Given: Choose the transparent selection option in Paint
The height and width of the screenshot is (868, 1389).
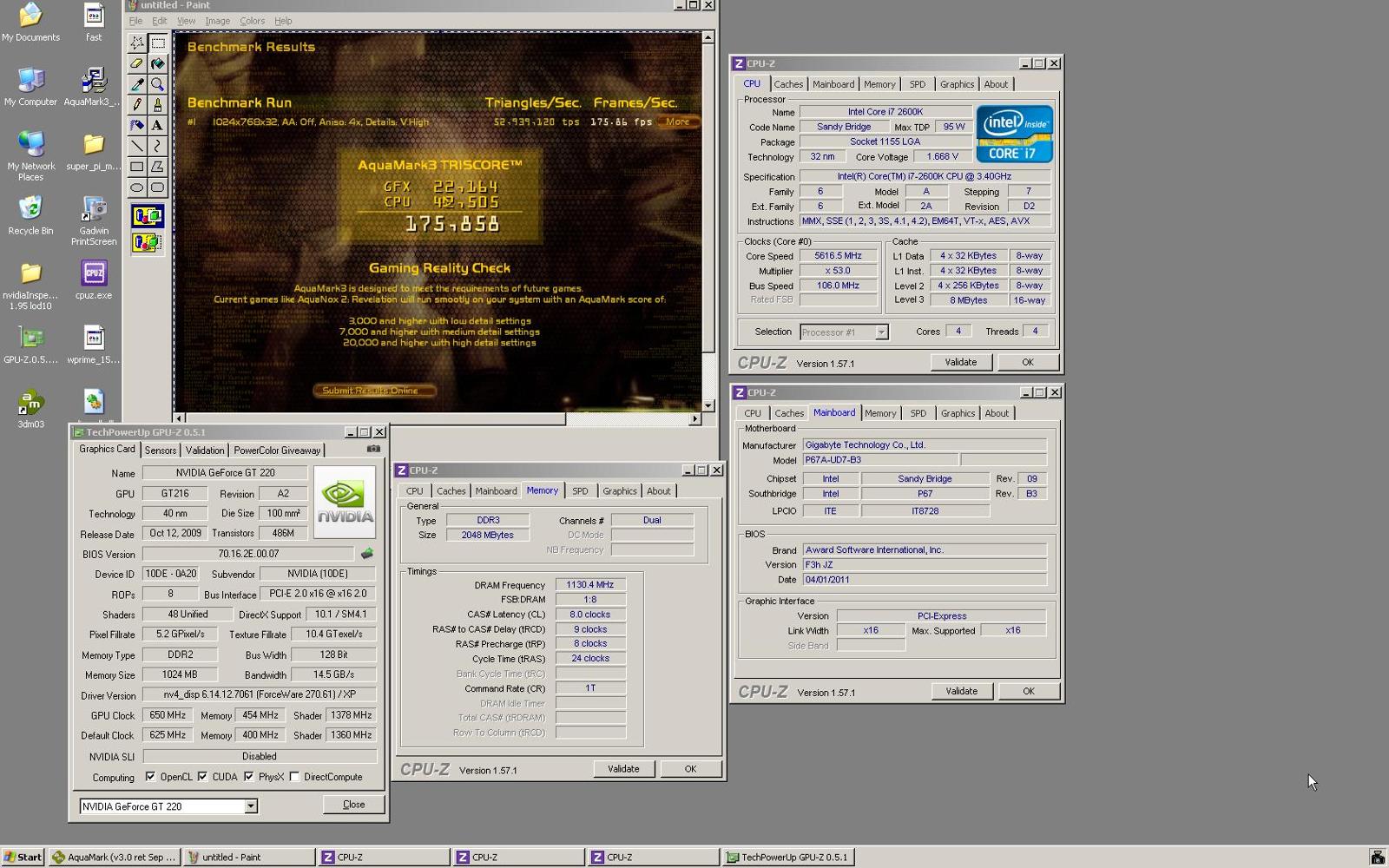Looking at the screenshot, I should [147, 243].
